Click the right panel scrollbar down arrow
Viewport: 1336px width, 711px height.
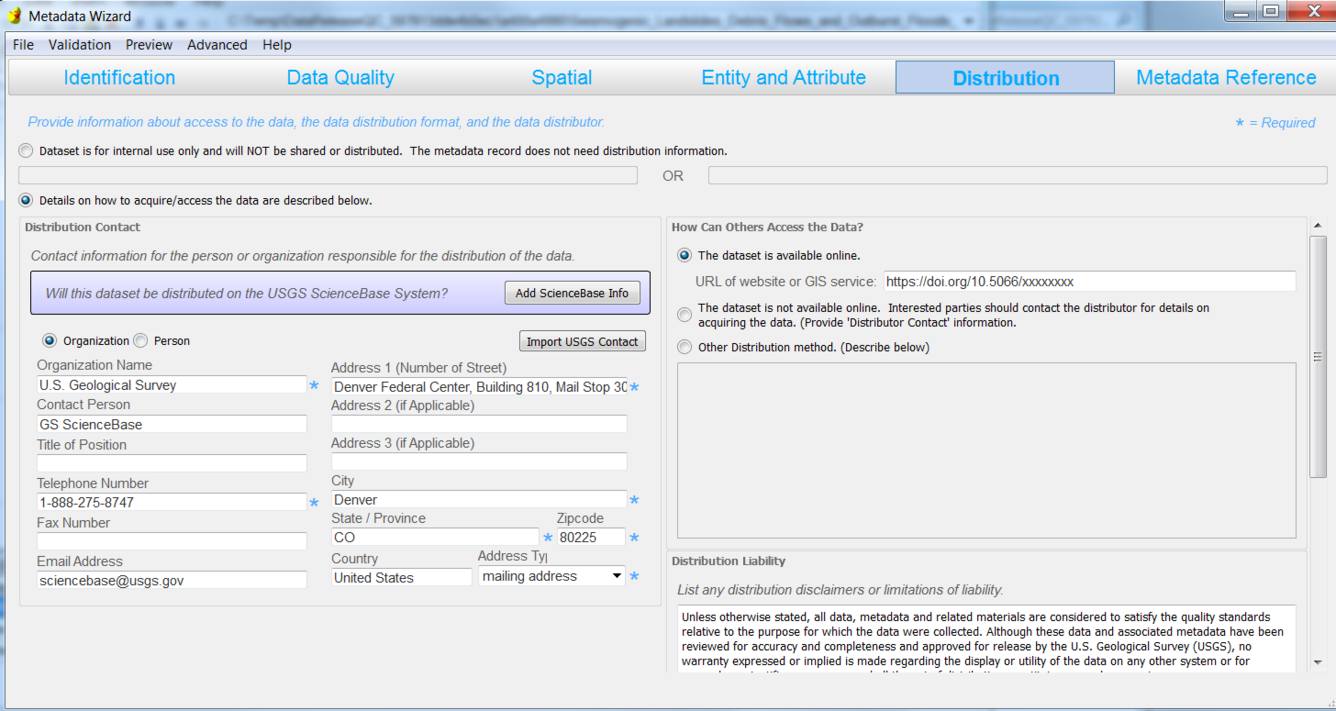pos(1317,662)
